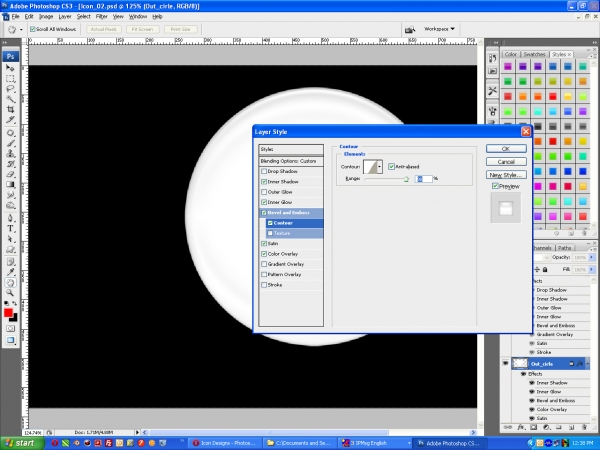Screen dimensions: 600x450
Task: Uncheck Scroll All Windows option
Action: pyautogui.click(x=33, y=29)
